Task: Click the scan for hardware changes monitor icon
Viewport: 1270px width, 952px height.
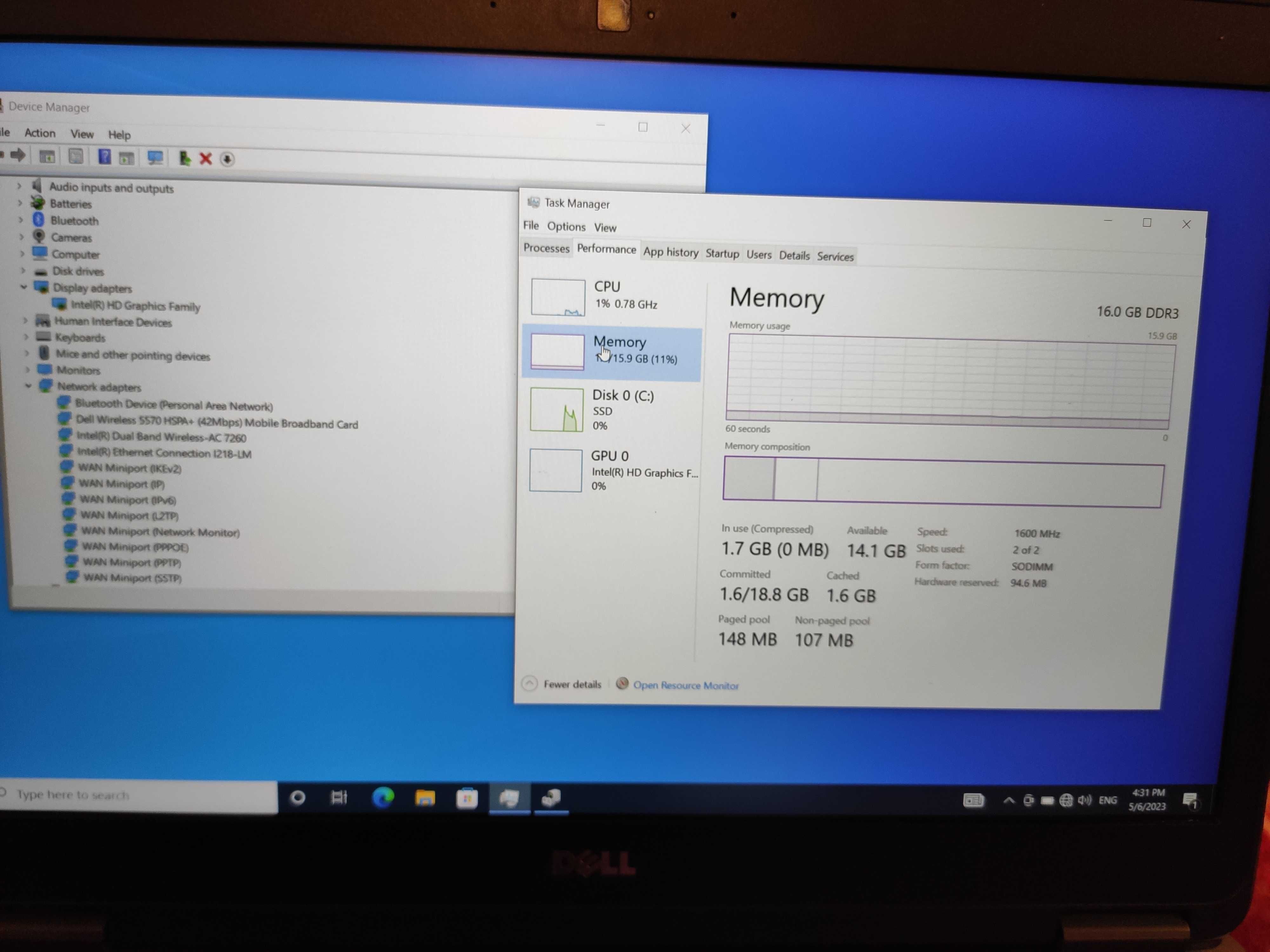Action: pos(155,158)
